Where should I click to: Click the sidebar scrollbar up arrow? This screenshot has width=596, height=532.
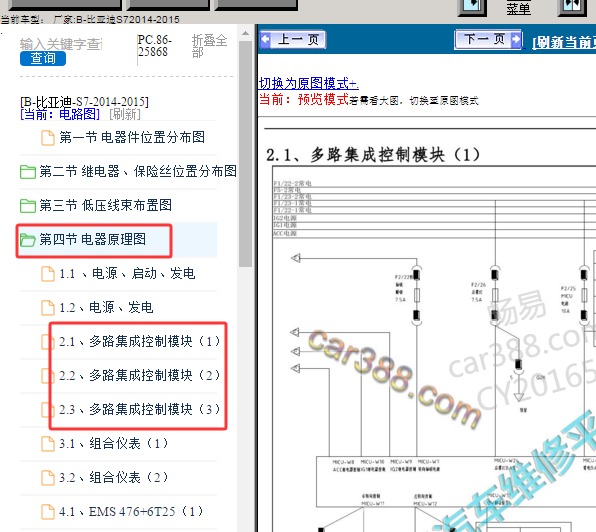point(246,33)
